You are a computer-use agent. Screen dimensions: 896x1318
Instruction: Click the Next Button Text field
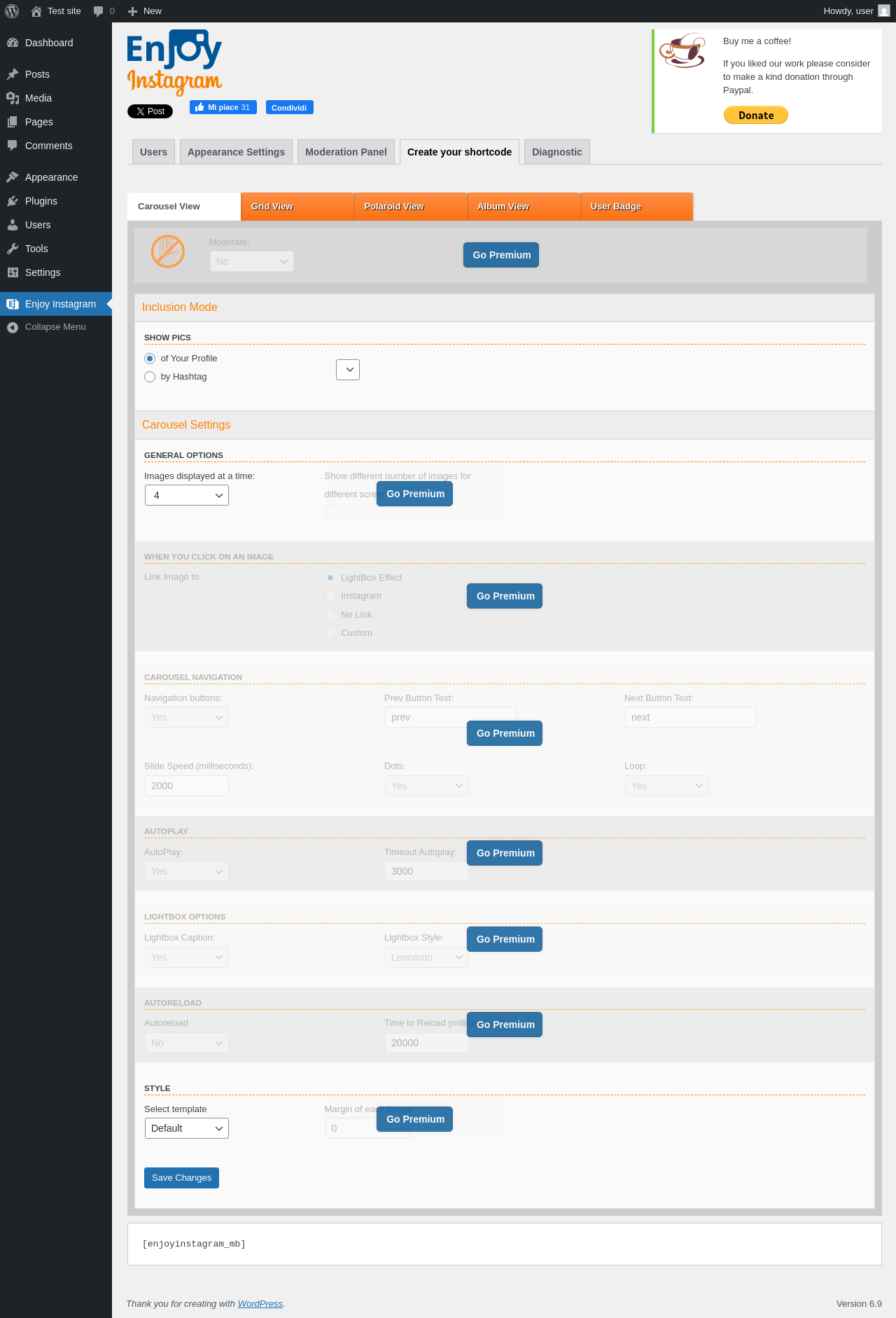691,717
